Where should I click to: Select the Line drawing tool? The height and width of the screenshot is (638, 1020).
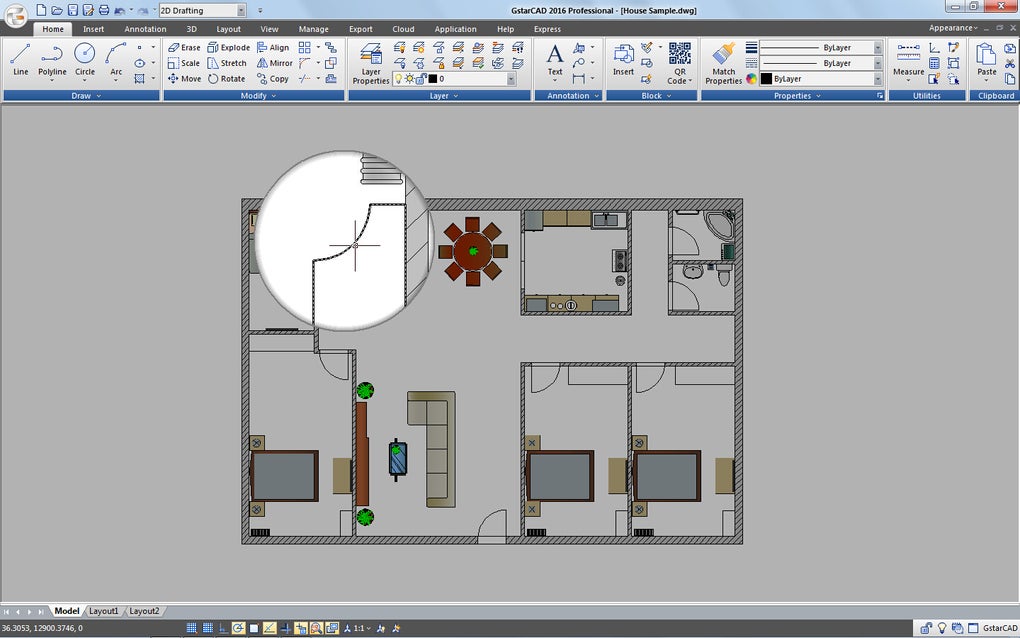click(x=20, y=58)
